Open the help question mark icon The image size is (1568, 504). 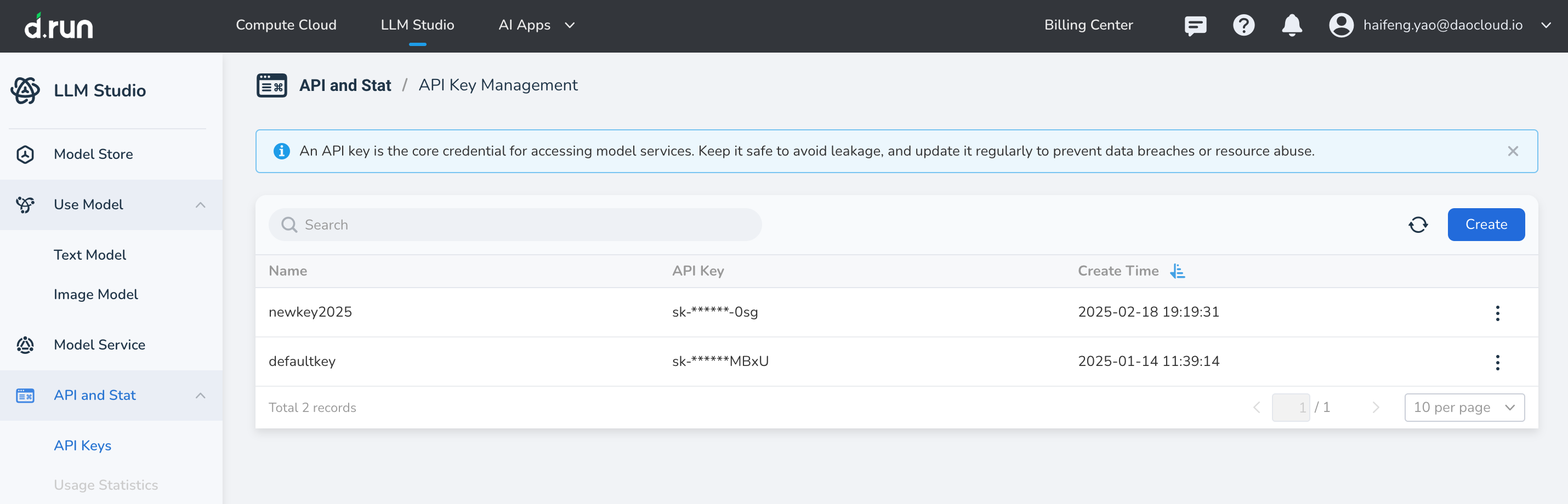tap(1243, 26)
